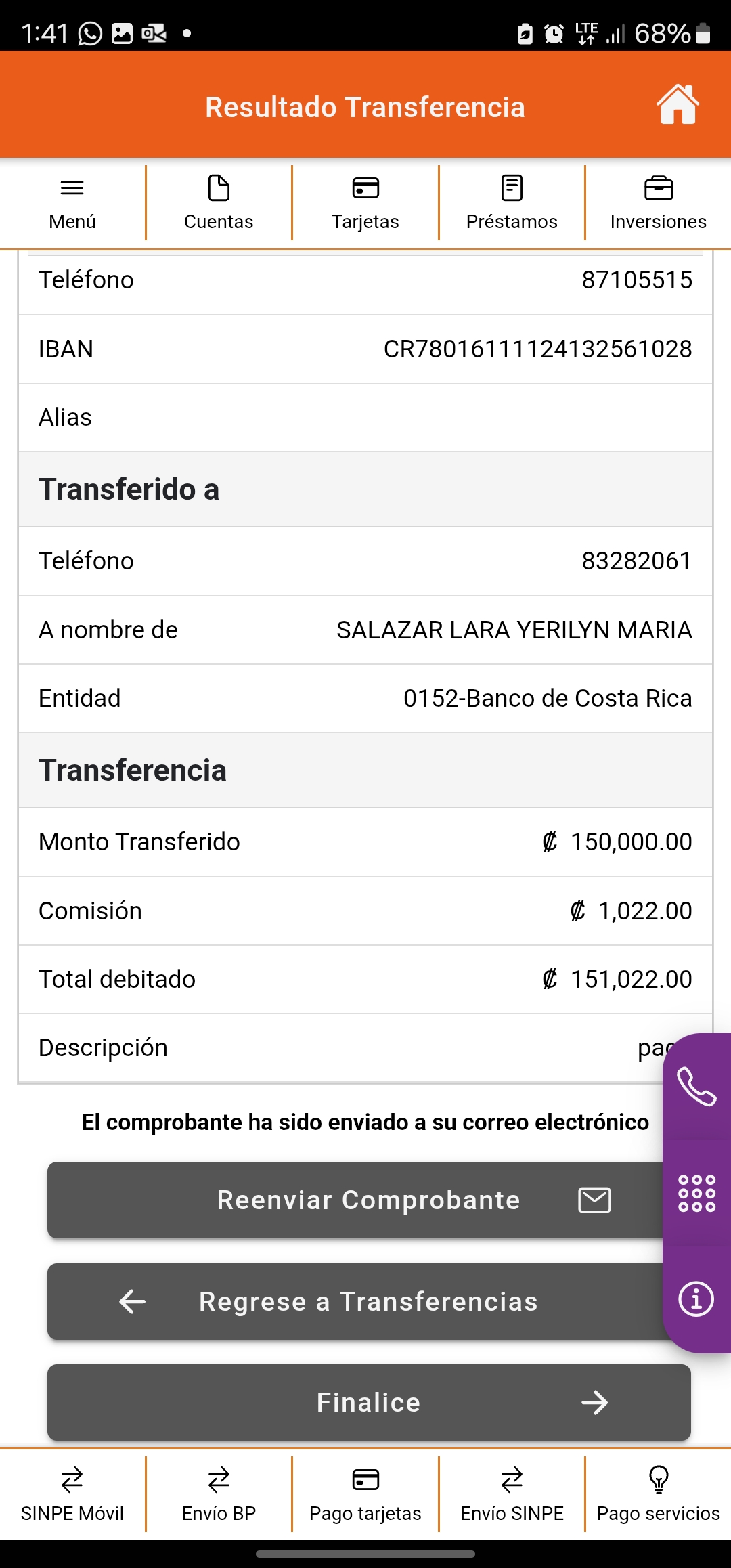Open SINPE Móvil shortcut
The width and height of the screenshot is (731, 1568).
click(72, 1494)
